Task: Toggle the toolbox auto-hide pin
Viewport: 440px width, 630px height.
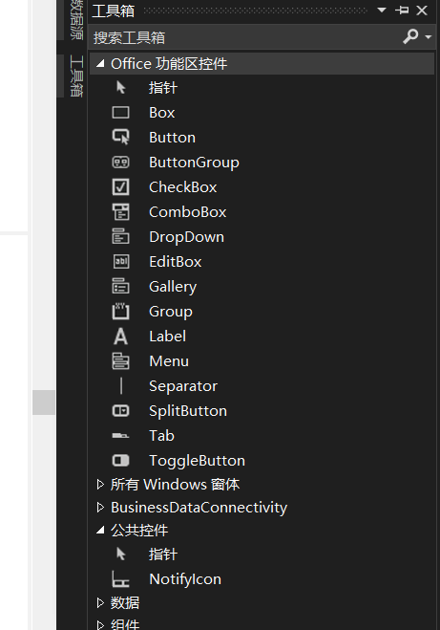Action: click(402, 10)
